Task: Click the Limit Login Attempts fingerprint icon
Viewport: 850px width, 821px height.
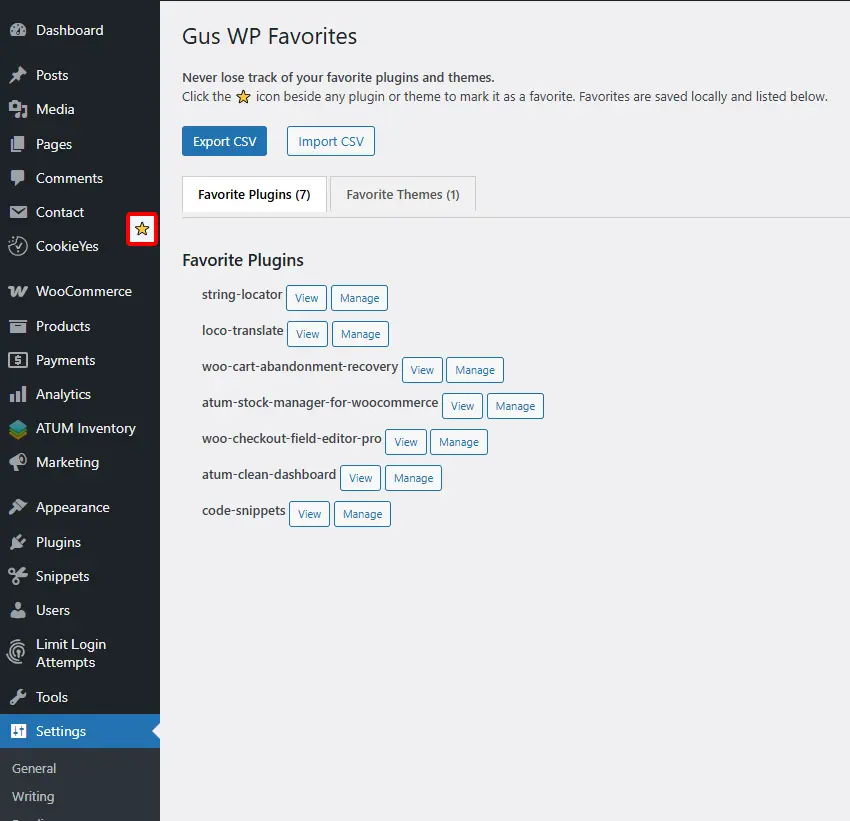Action: pos(17,653)
